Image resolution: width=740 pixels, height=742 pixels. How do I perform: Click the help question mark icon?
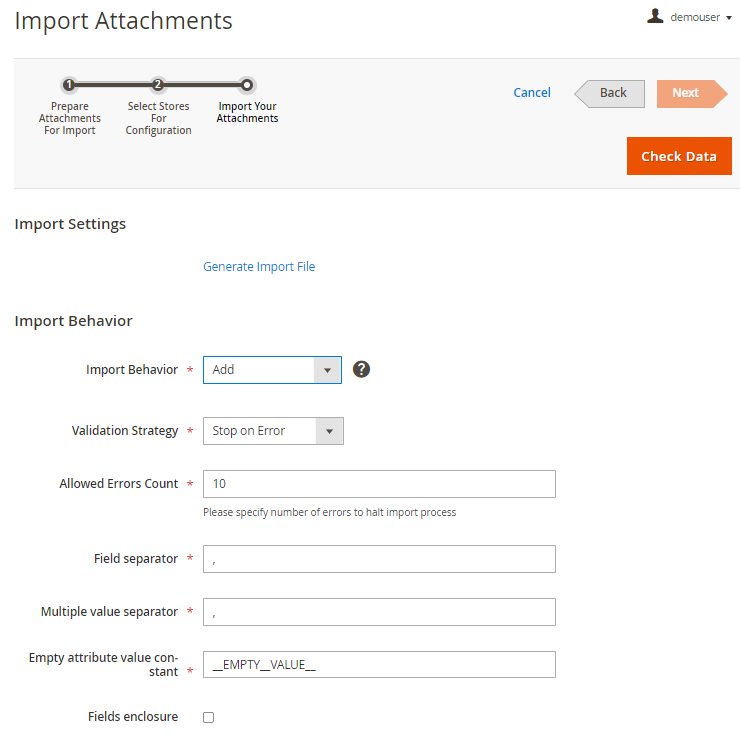[361, 369]
